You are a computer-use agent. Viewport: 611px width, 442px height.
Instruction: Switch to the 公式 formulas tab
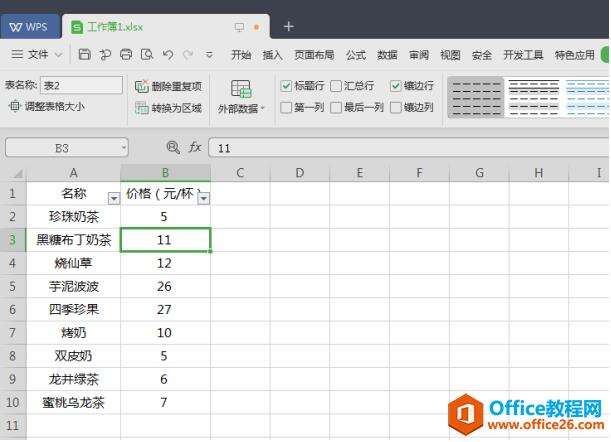[355, 55]
